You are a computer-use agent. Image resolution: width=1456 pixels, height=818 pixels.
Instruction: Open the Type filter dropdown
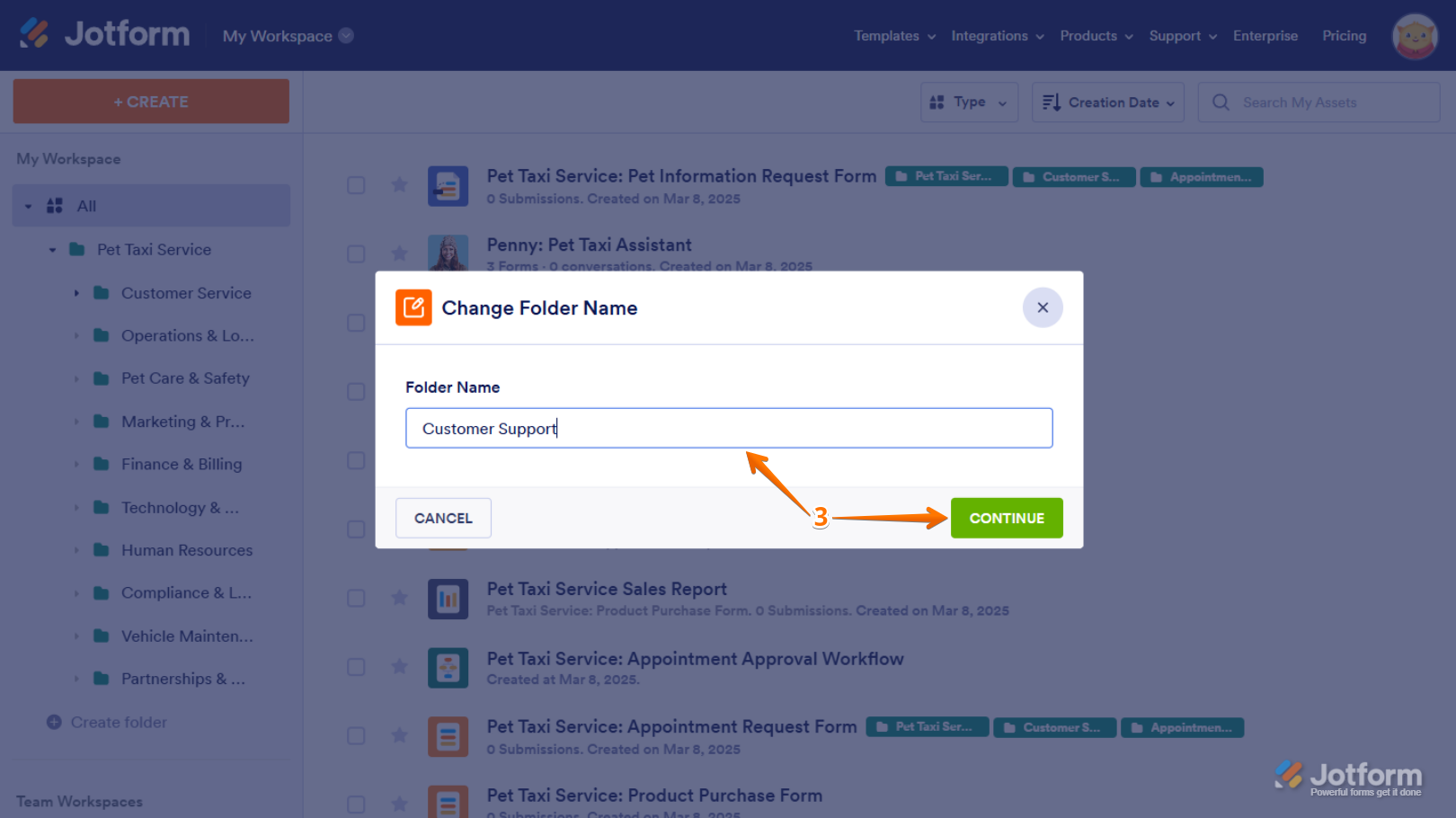click(969, 102)
